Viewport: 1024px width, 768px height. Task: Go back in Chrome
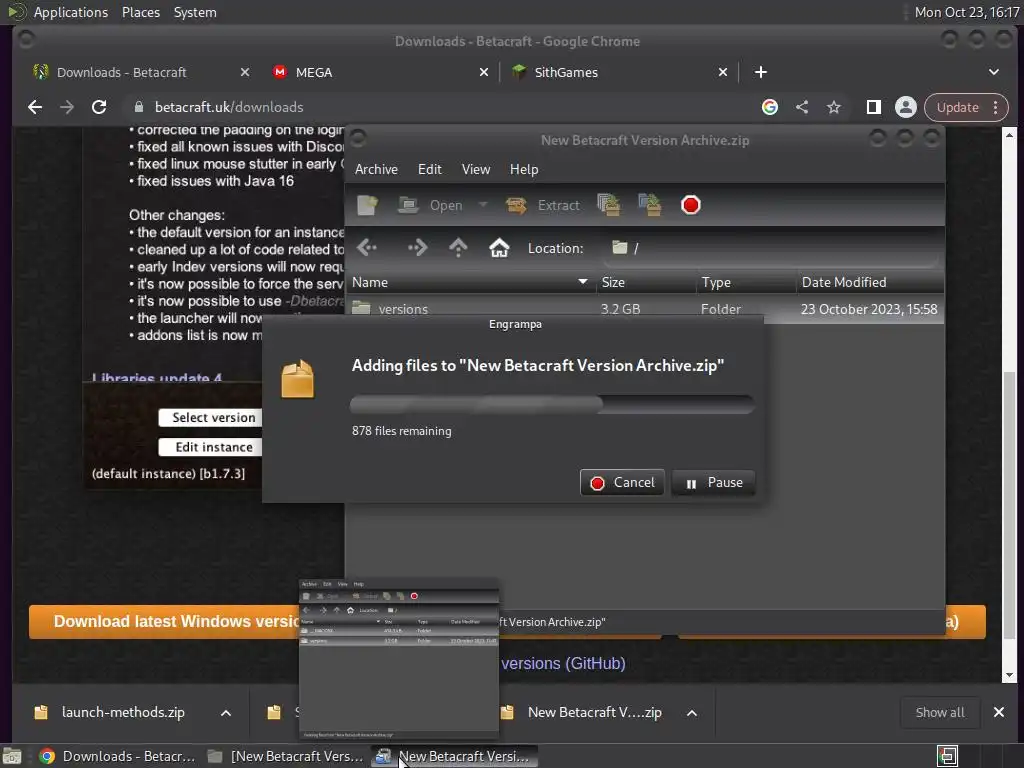point(35,107)
